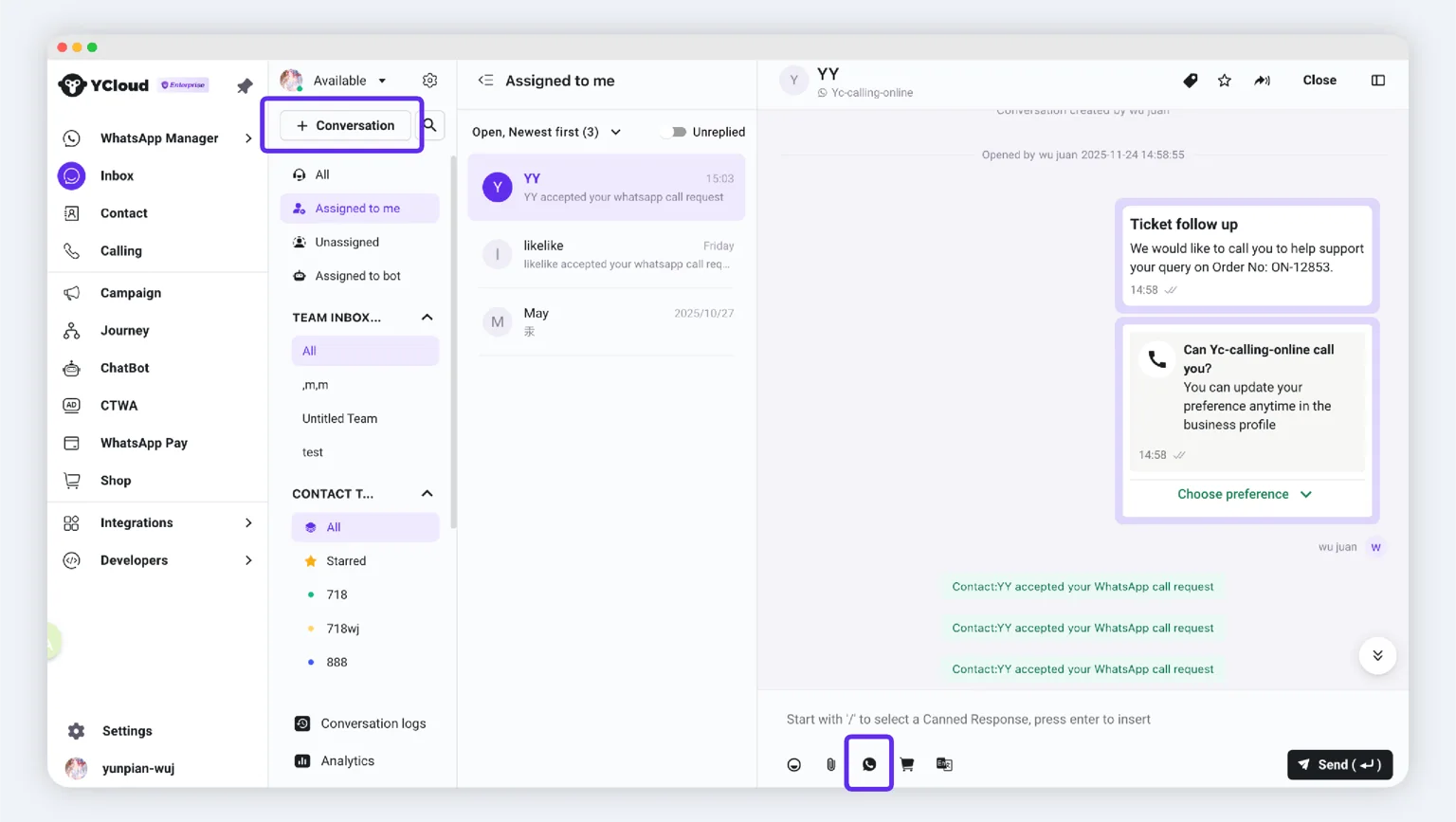The height and width of the screenshot is (822, 1456).
Task: Click the message input field
Action: 1083,720
